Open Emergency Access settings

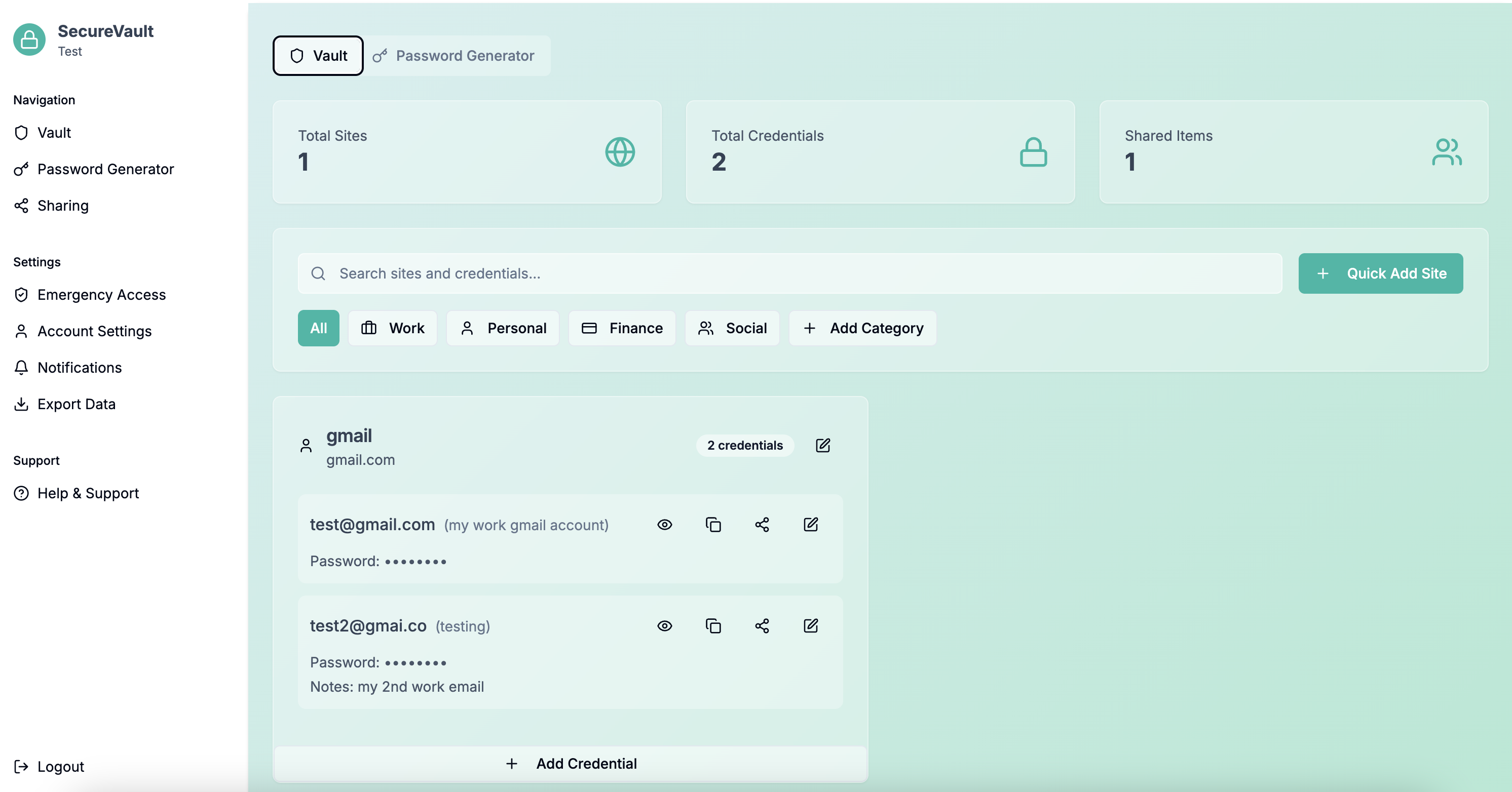[x=101, y=295]
